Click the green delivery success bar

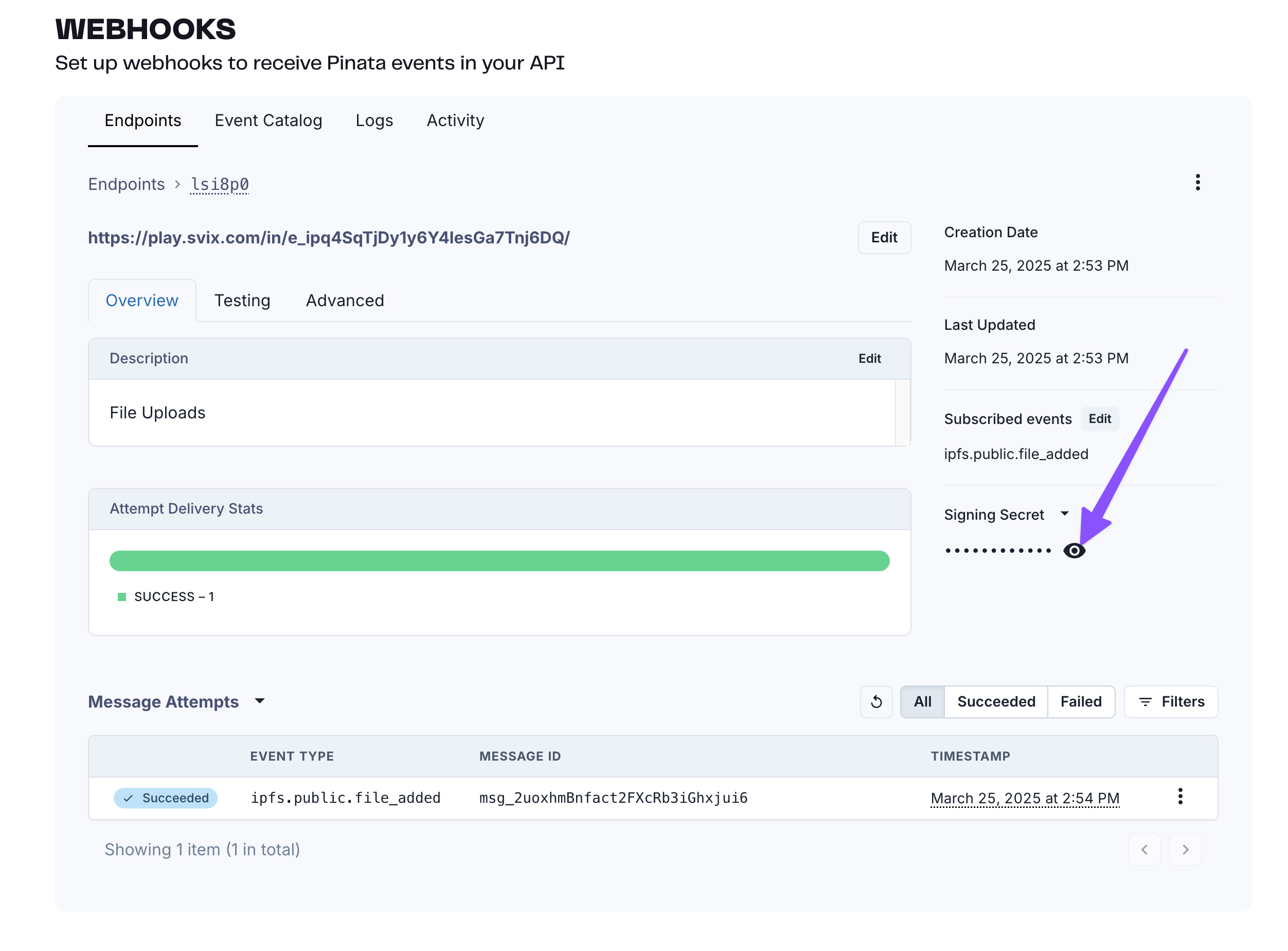[x=499, y=561]
